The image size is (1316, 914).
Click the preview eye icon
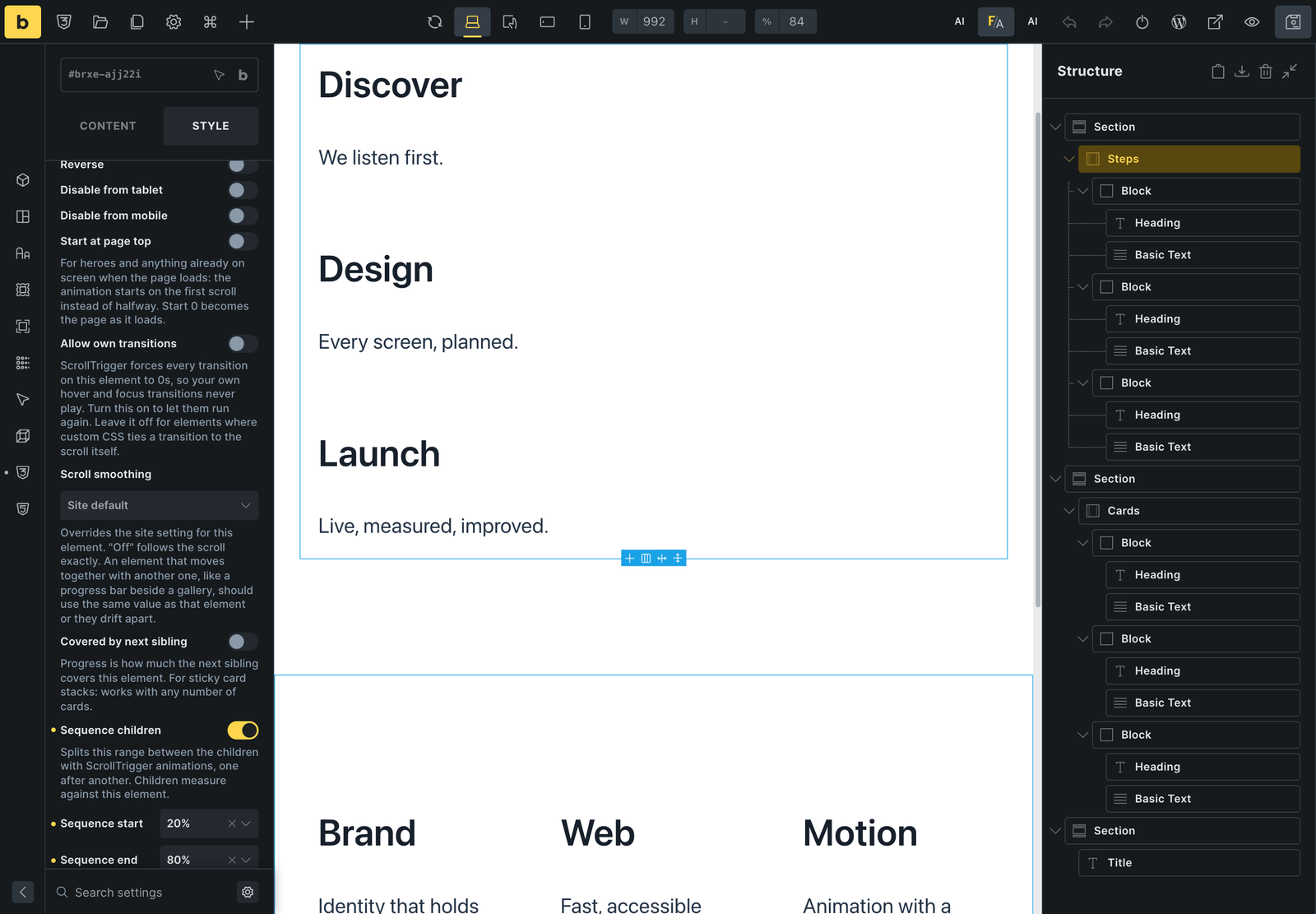1252,22
